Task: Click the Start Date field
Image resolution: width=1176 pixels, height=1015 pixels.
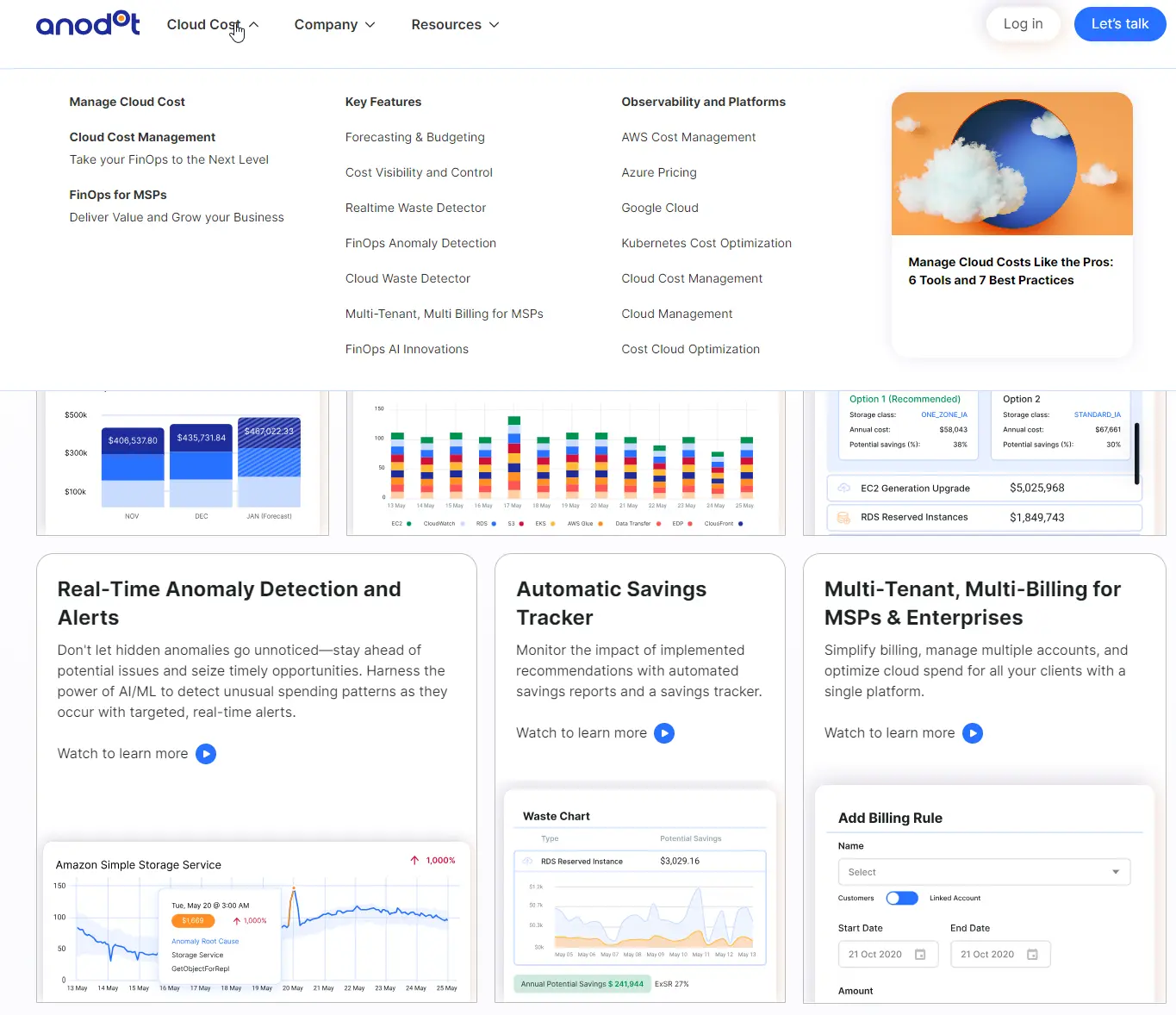Action: click(x=888, y=955)
